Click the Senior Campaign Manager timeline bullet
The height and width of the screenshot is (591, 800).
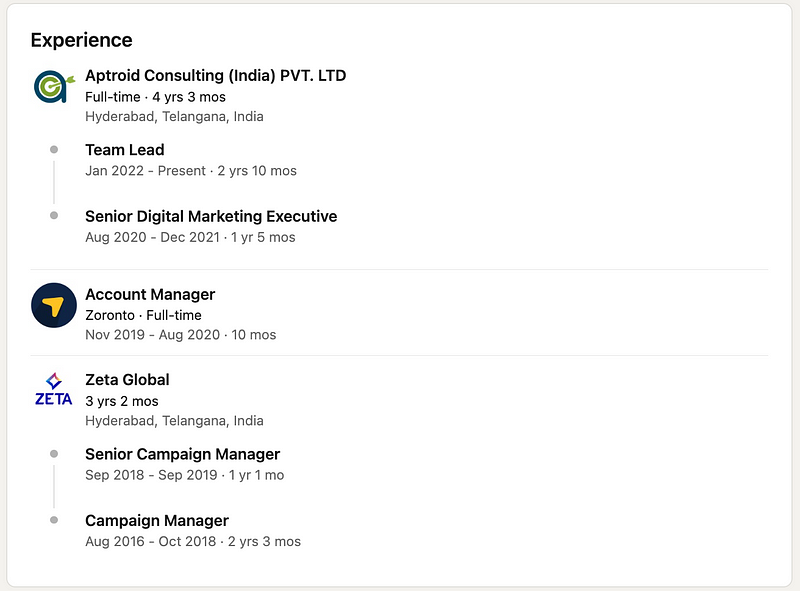click(x=54, y=454)
